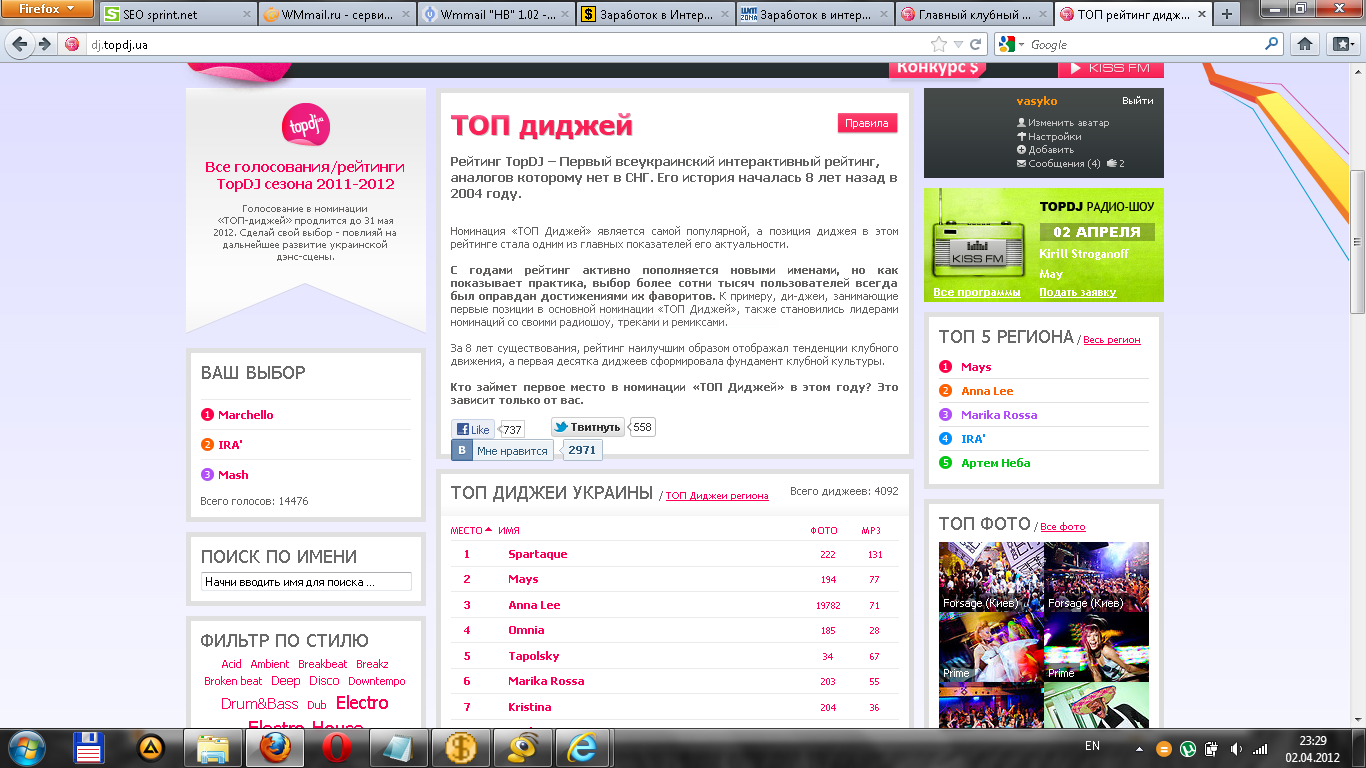Click the site favicon in address bar
The height and width of the screenshot is (768, 1366).
pyautogui.click(x=72, y=44)
